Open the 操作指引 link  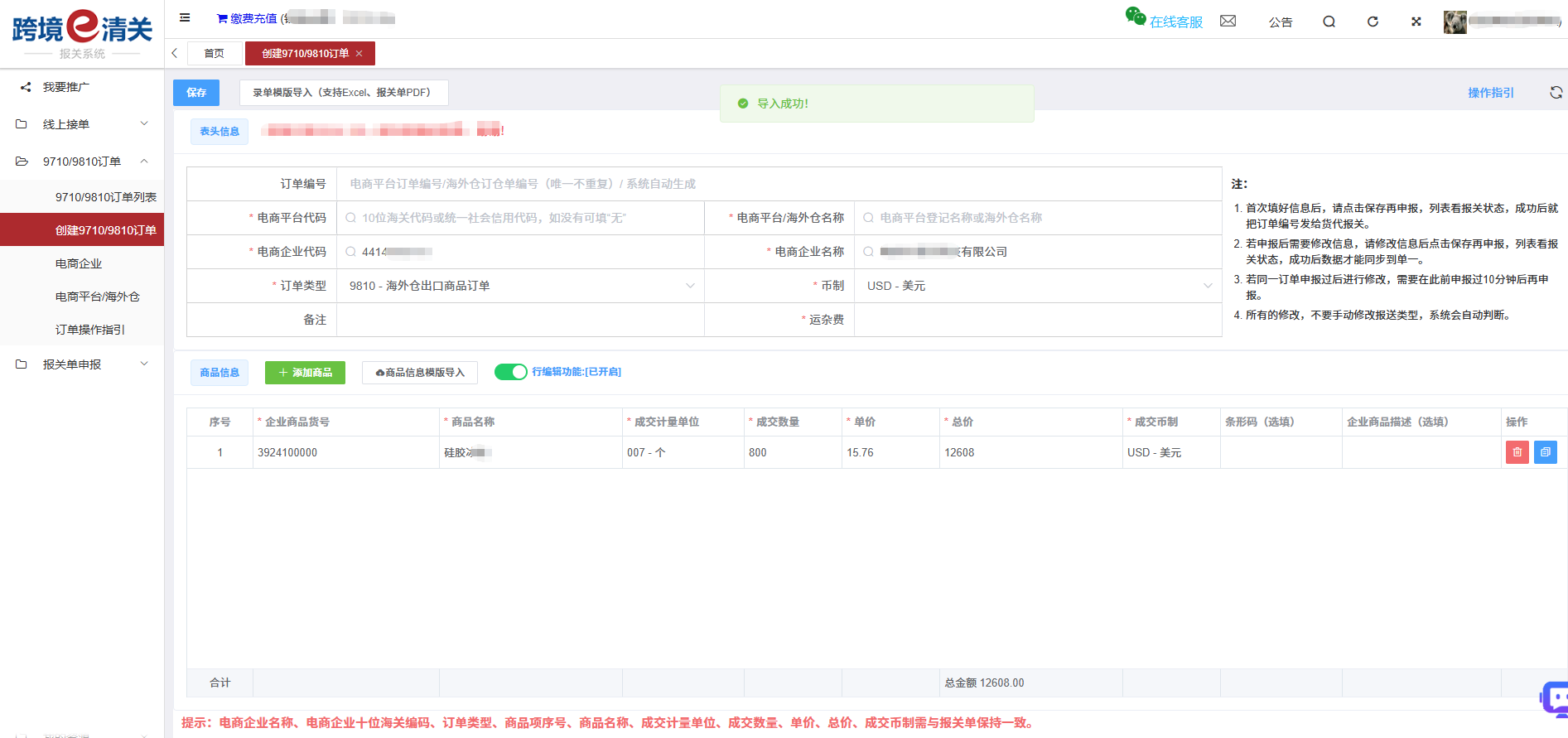coord(1490,93)
